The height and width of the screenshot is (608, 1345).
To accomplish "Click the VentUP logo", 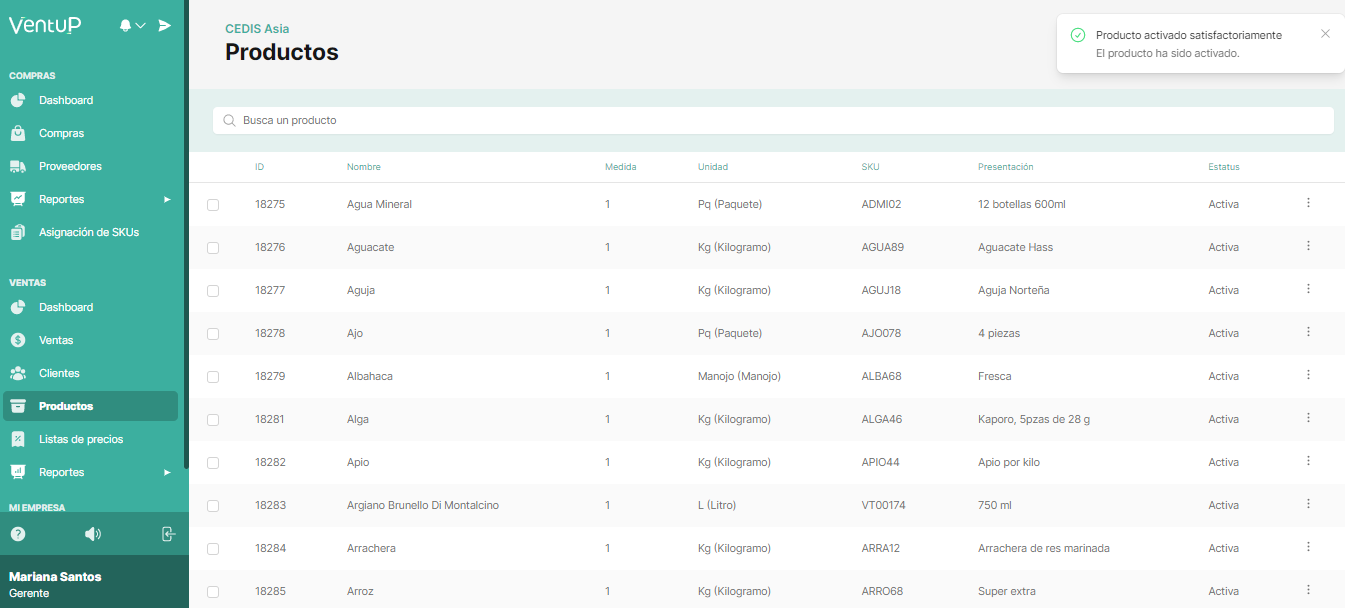I will [45, 25].
